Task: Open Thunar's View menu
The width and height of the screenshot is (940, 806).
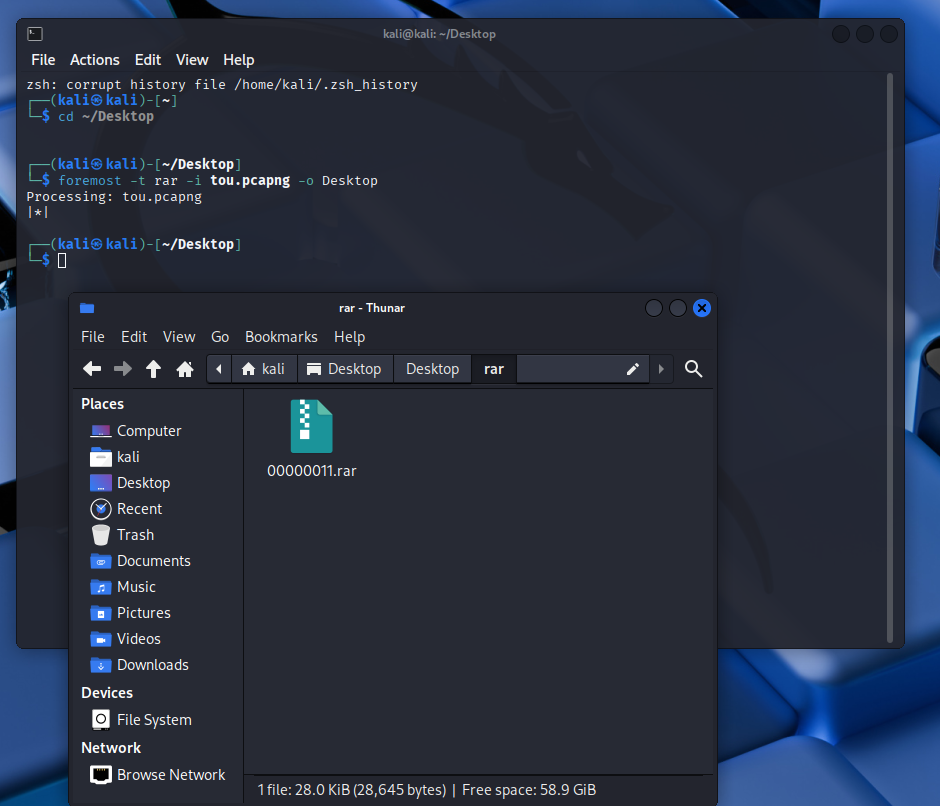Action: click(179, 337)
